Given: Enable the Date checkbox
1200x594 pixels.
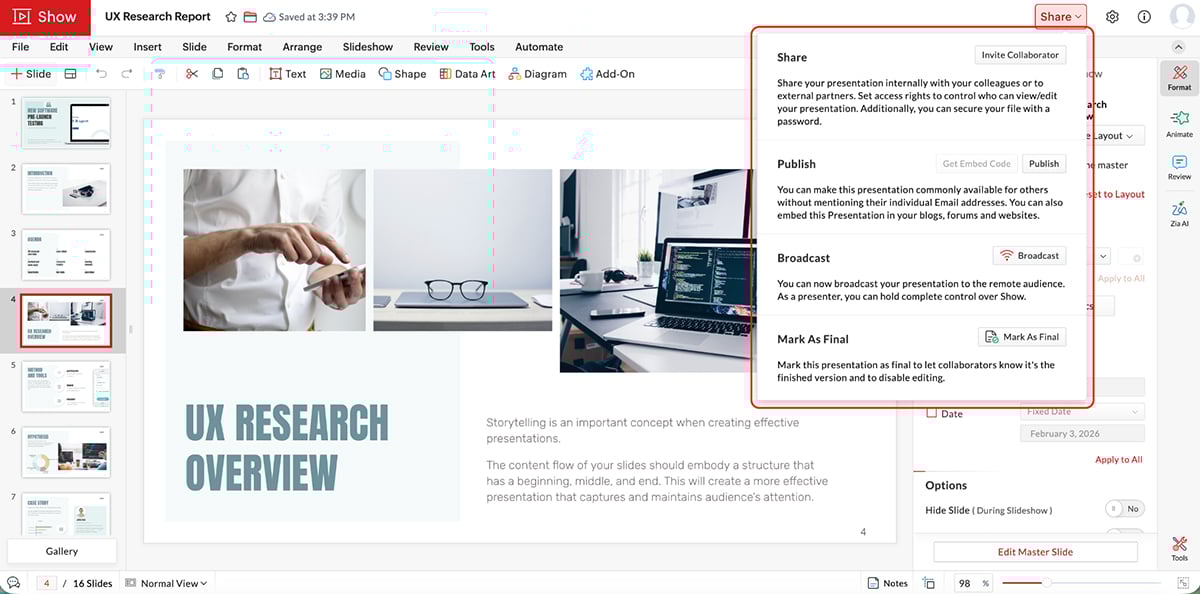Looking at the screenshot, I should click(x=932, y=413).
